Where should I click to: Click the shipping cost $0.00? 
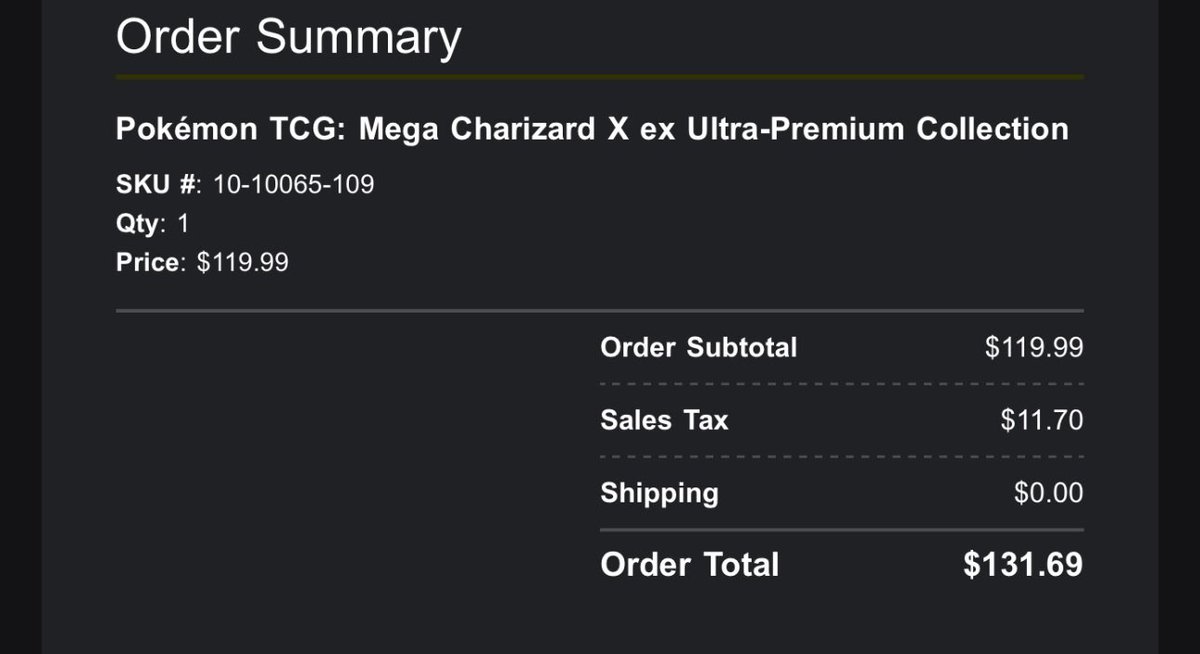coord(1048,493)
